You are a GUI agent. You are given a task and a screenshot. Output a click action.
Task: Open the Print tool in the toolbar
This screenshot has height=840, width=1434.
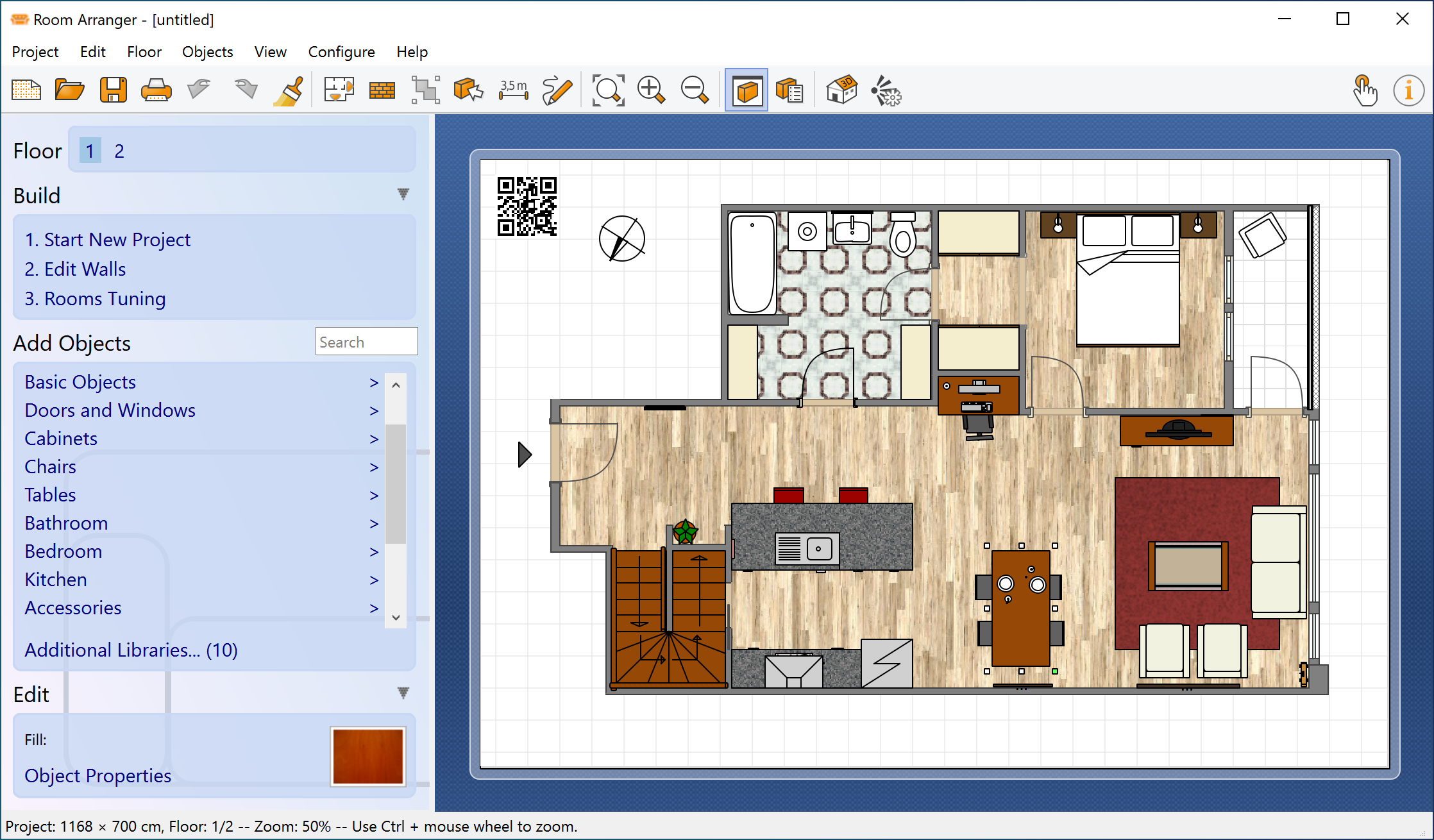click(156, 90)
